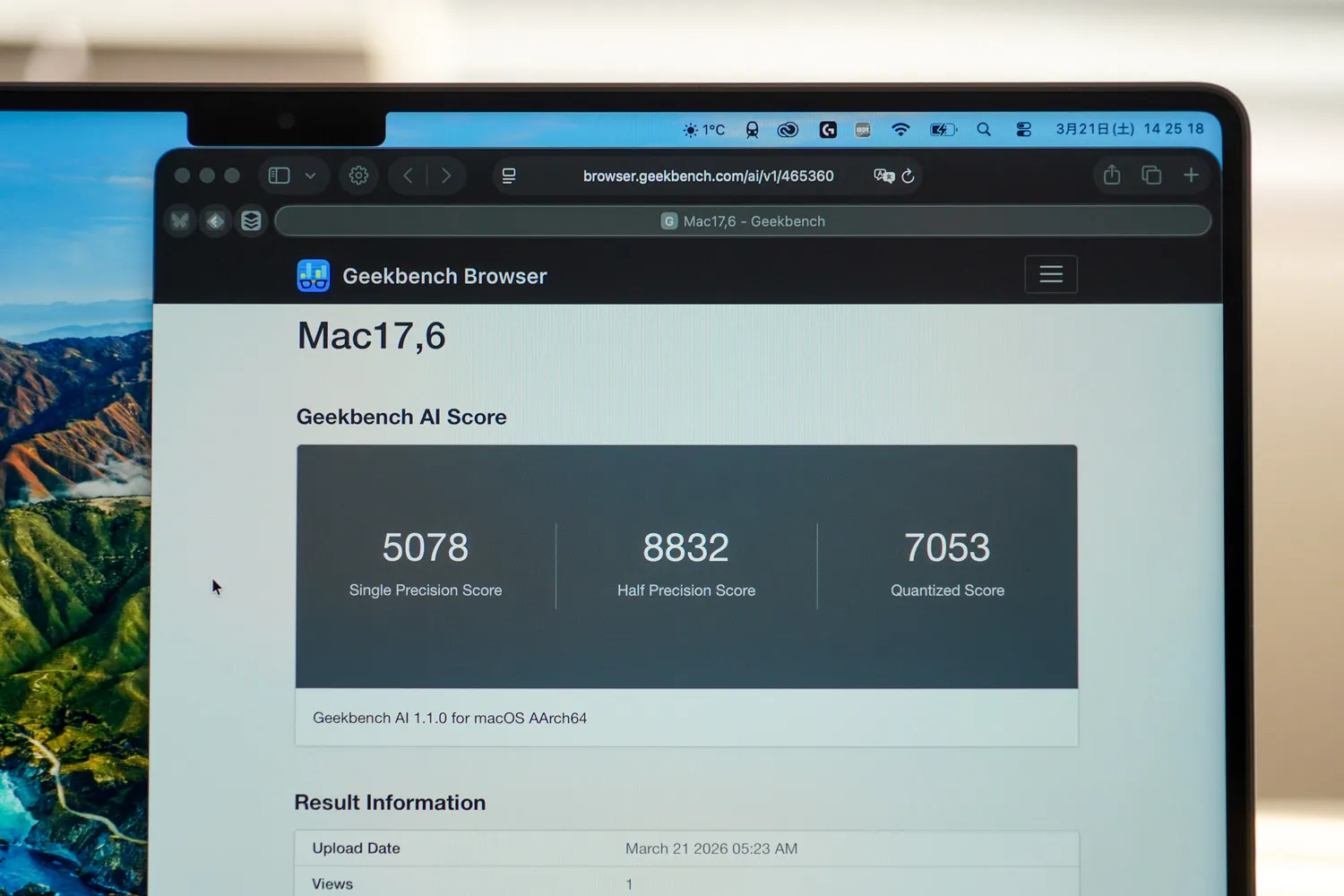The width and height of the screenshot is (1344, 896).
Task: Expand the Geekbench hamburger navigation menu
Action: (x=1051, y=274)
